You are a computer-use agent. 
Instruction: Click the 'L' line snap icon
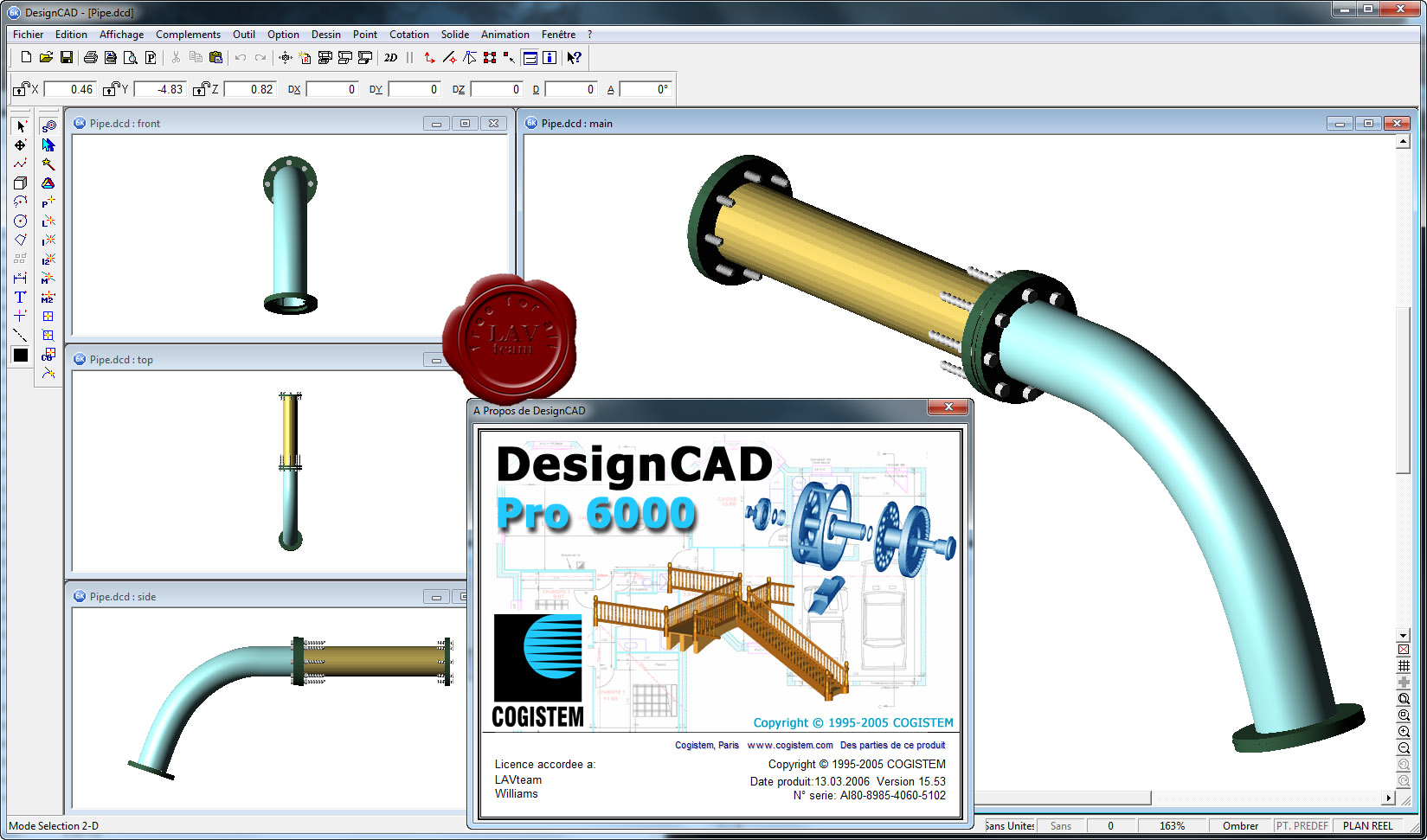tap(48, 221)
